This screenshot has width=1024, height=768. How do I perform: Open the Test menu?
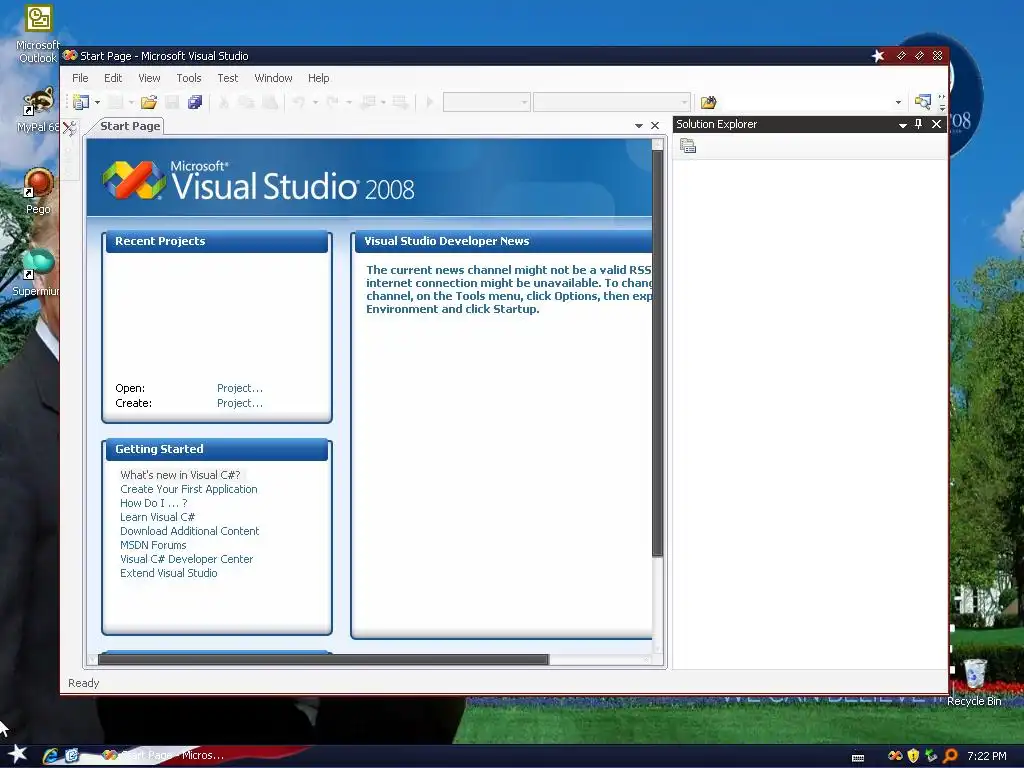(x=227, y=78)
